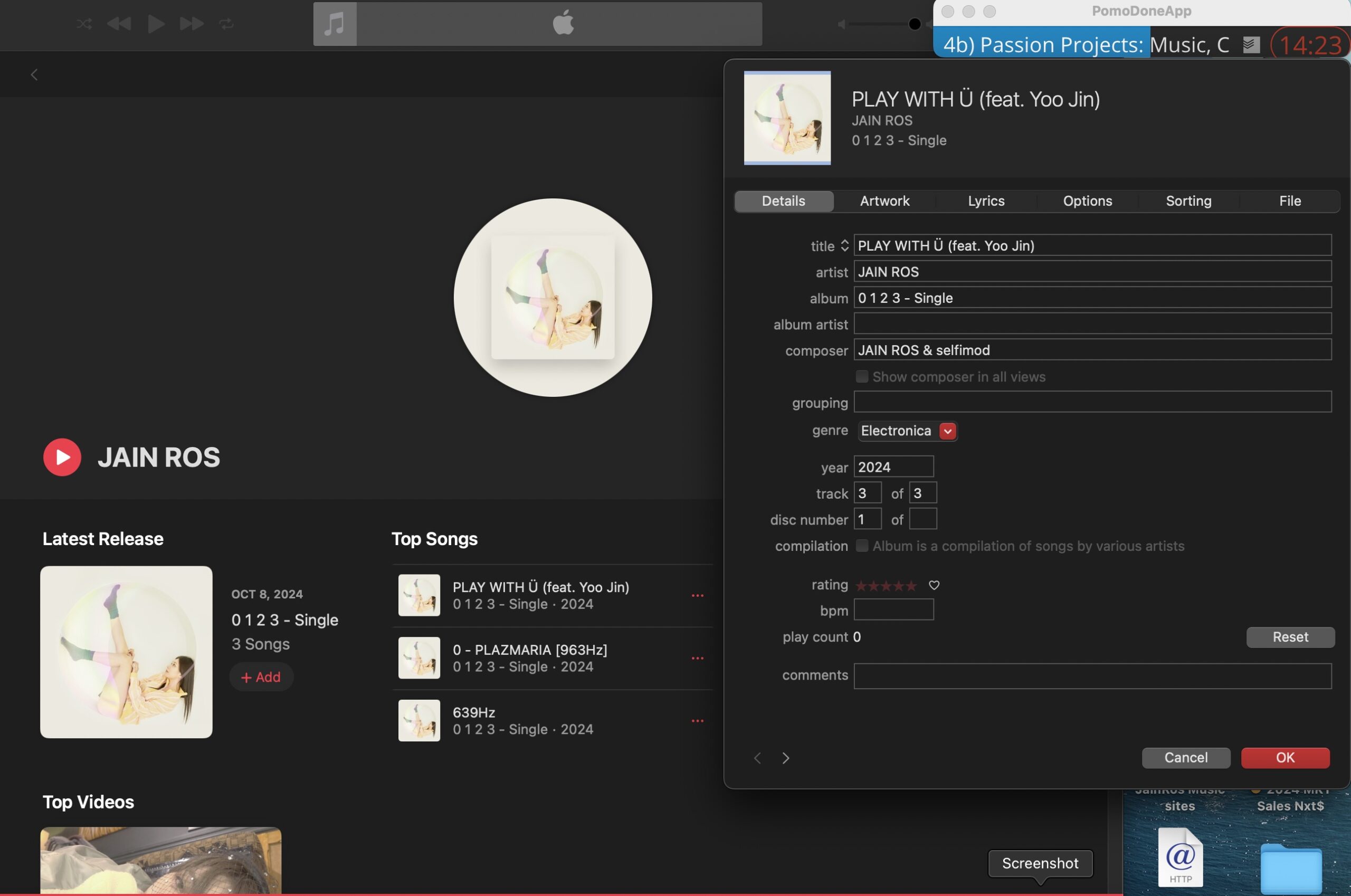Open the Artwork tab
The height and width of the screenshot is (896, 1351).
click(x=884, y=201)
